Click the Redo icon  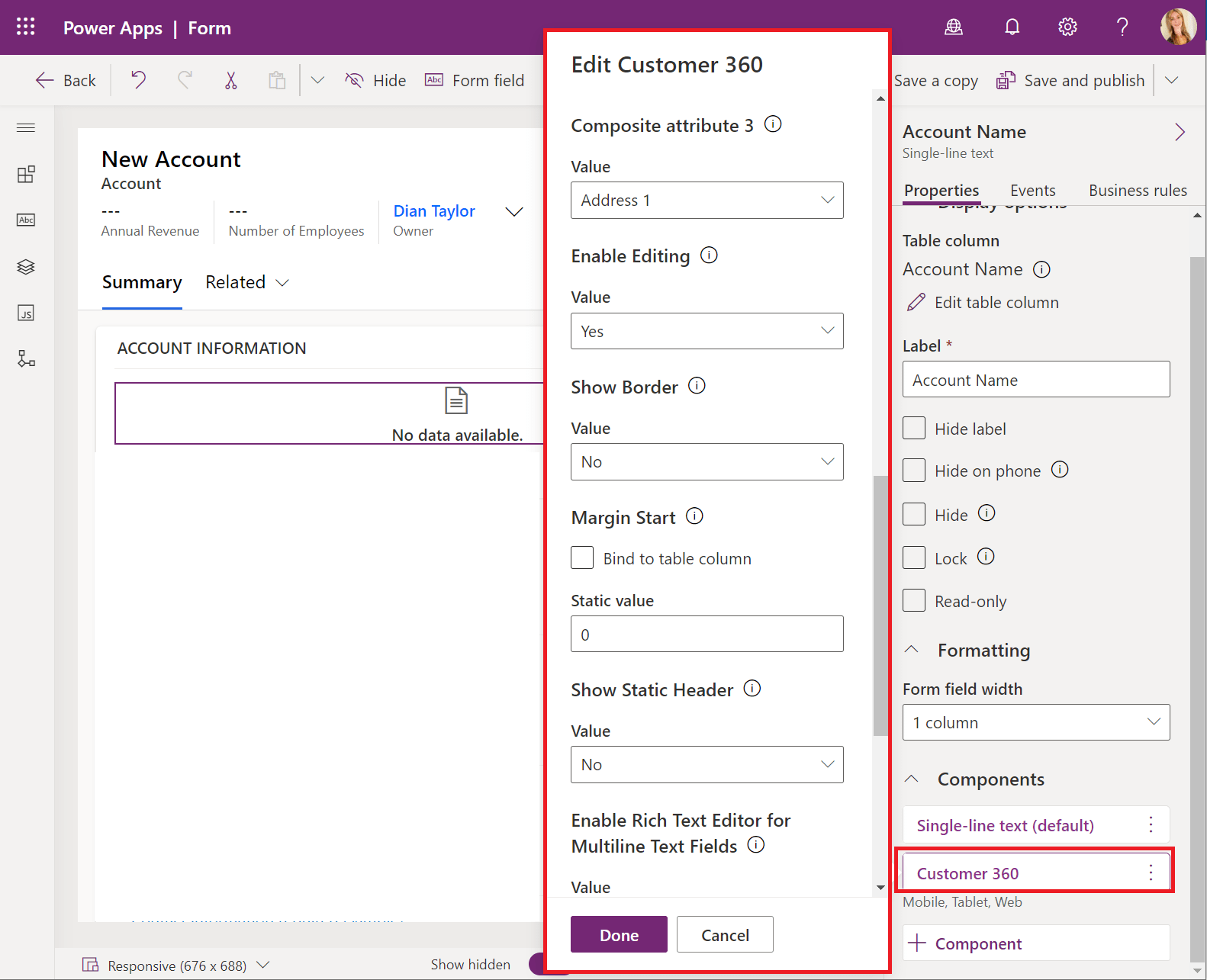tap(185, 80)
